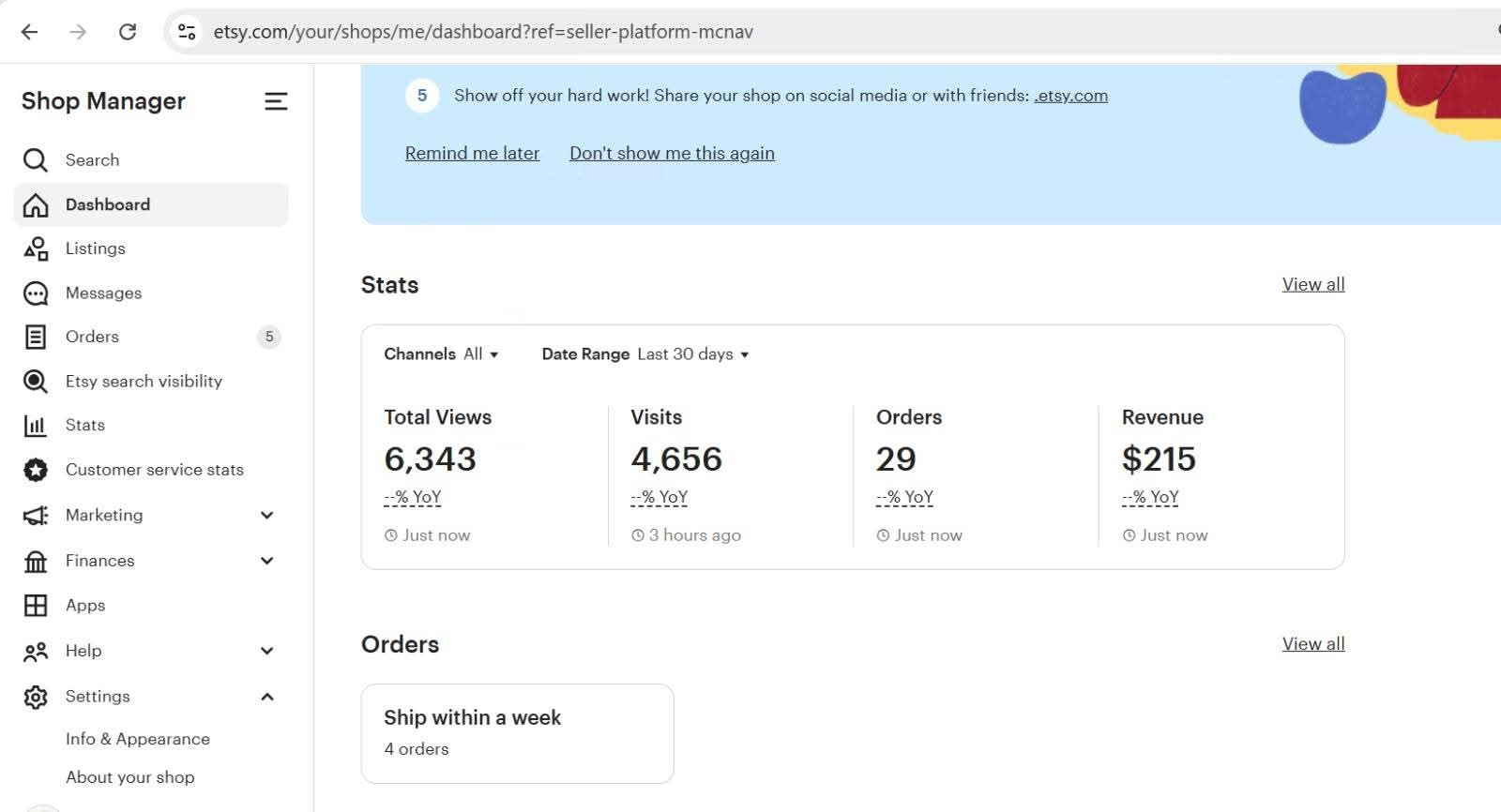This screenshot has height=812, width=1501.
Task: Click the Orders clipboard icon
Action: (x=35, y=337)
